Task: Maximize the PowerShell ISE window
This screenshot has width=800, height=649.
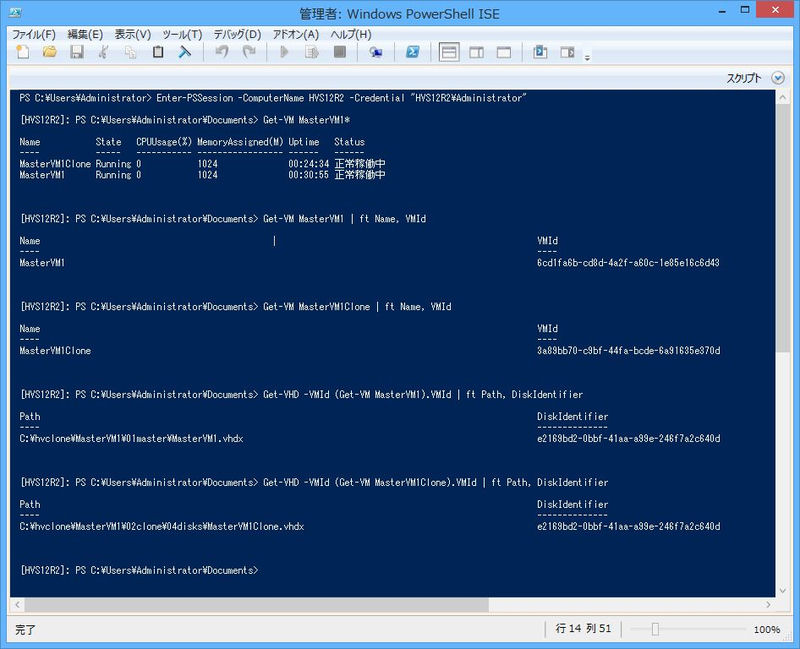Action: point(745,10)
